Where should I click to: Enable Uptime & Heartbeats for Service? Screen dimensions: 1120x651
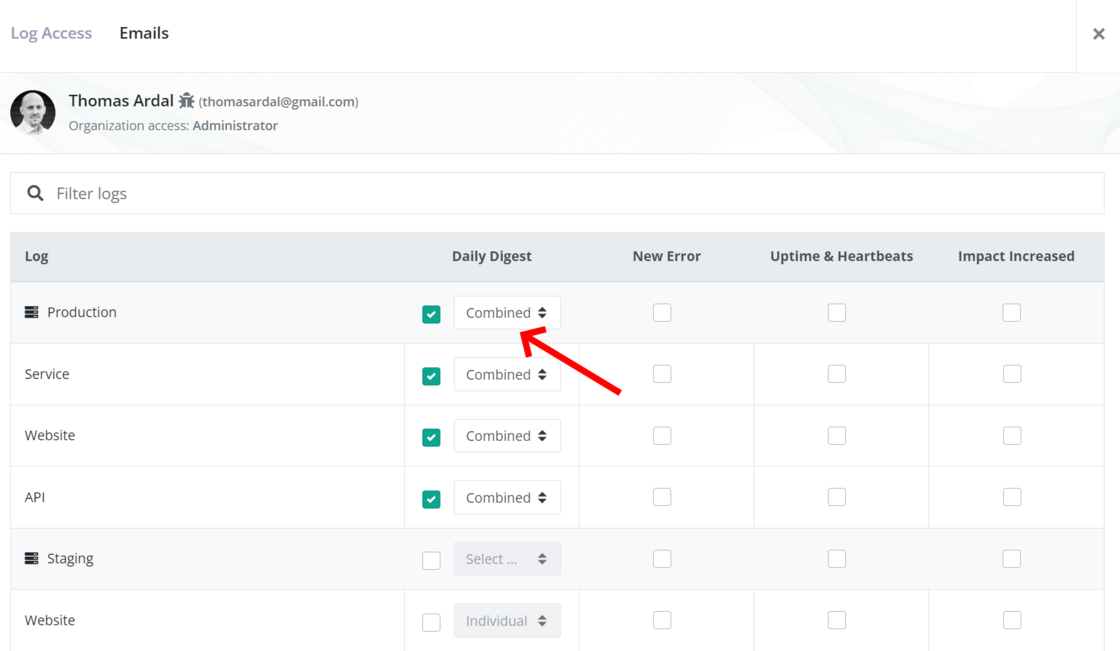click(x=837, y=374)
